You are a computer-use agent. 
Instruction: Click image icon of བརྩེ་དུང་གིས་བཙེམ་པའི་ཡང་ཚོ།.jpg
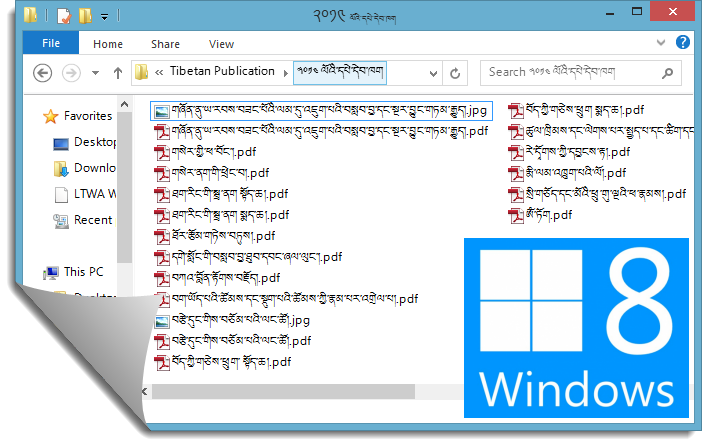pyautogui.click(x=162, y=321)
